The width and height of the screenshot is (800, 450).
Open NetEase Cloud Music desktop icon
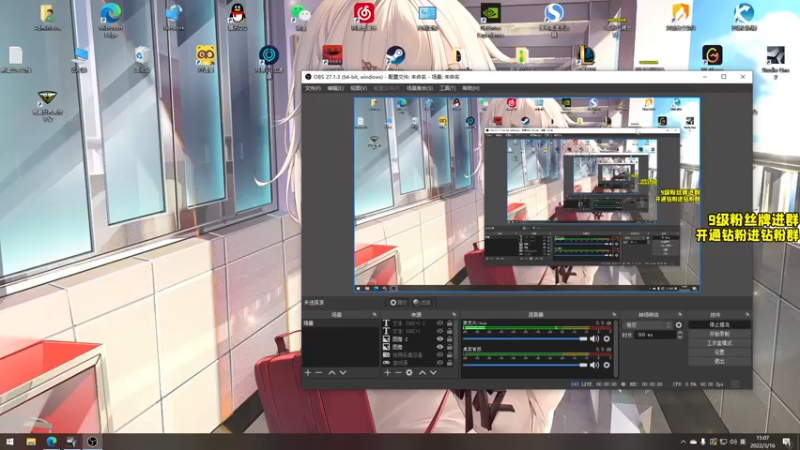(364, 15)
